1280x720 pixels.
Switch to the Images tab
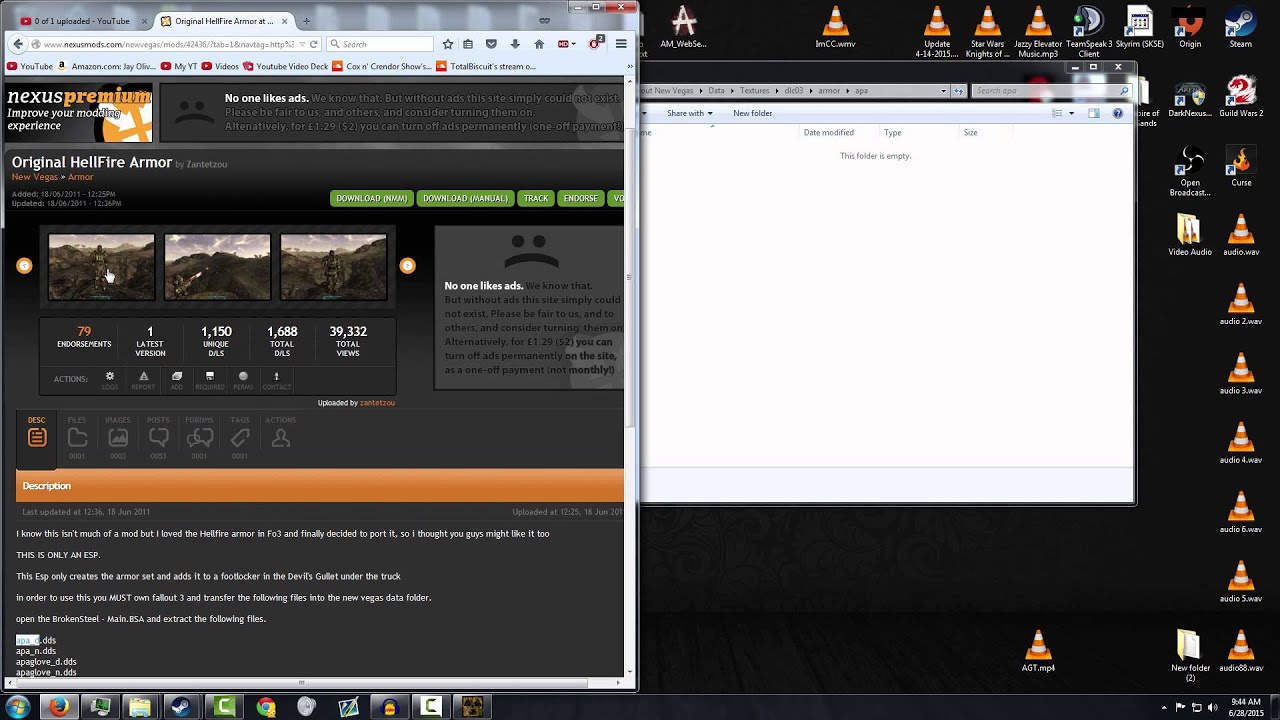click(118, 438)
